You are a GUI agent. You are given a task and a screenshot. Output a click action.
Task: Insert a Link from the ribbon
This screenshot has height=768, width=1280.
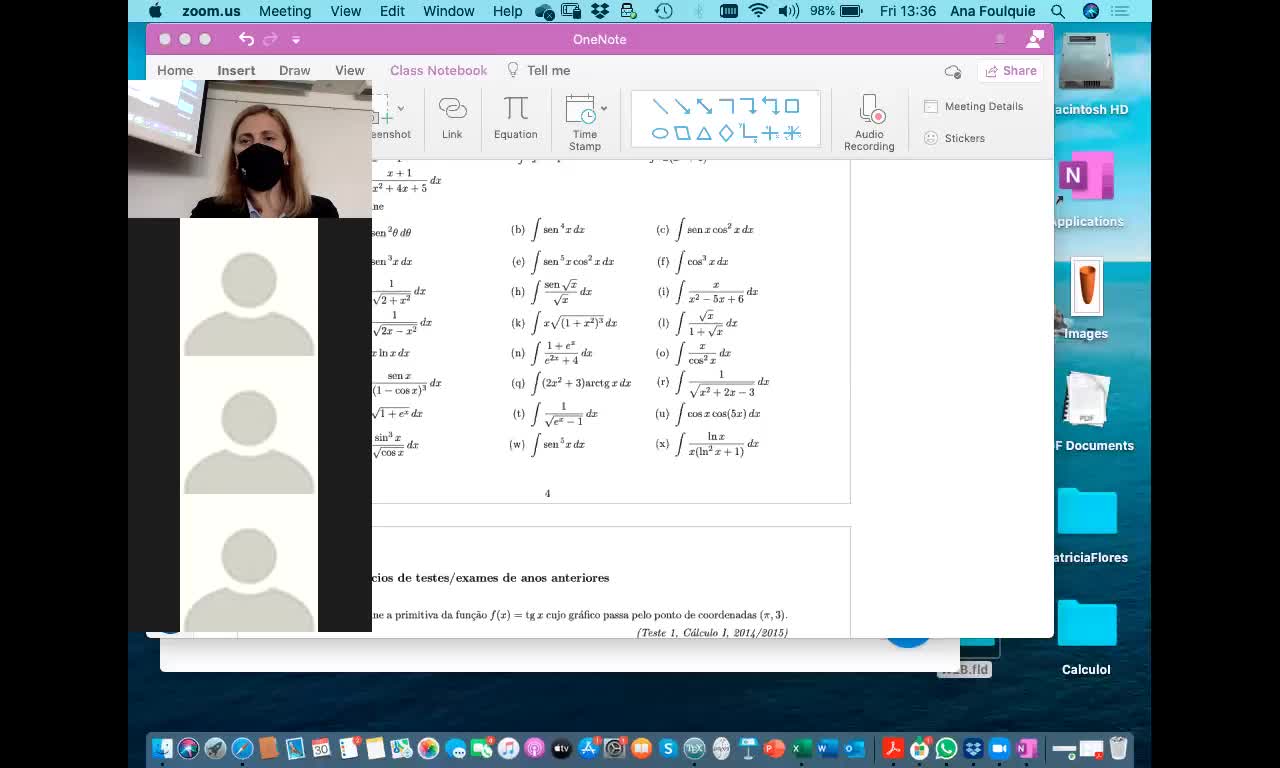(x=452, y=118)
